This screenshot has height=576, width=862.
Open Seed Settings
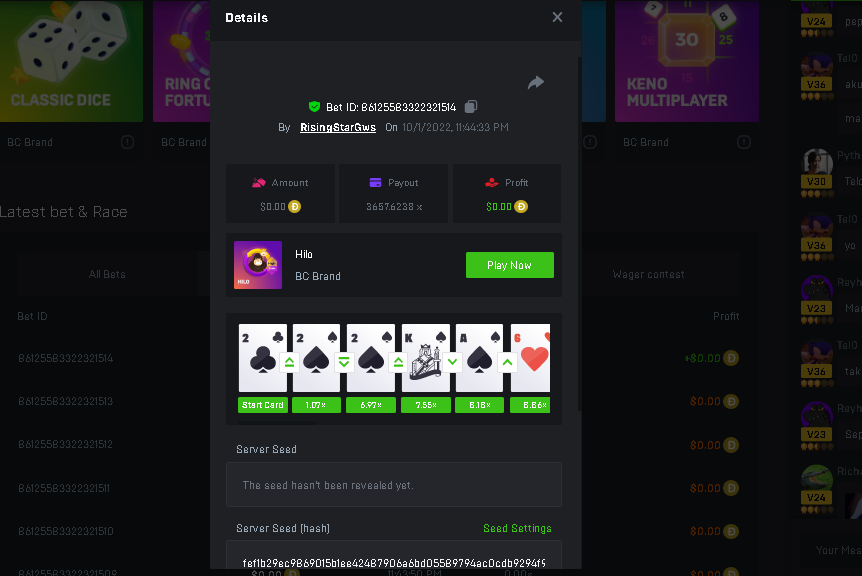point(517,528)
